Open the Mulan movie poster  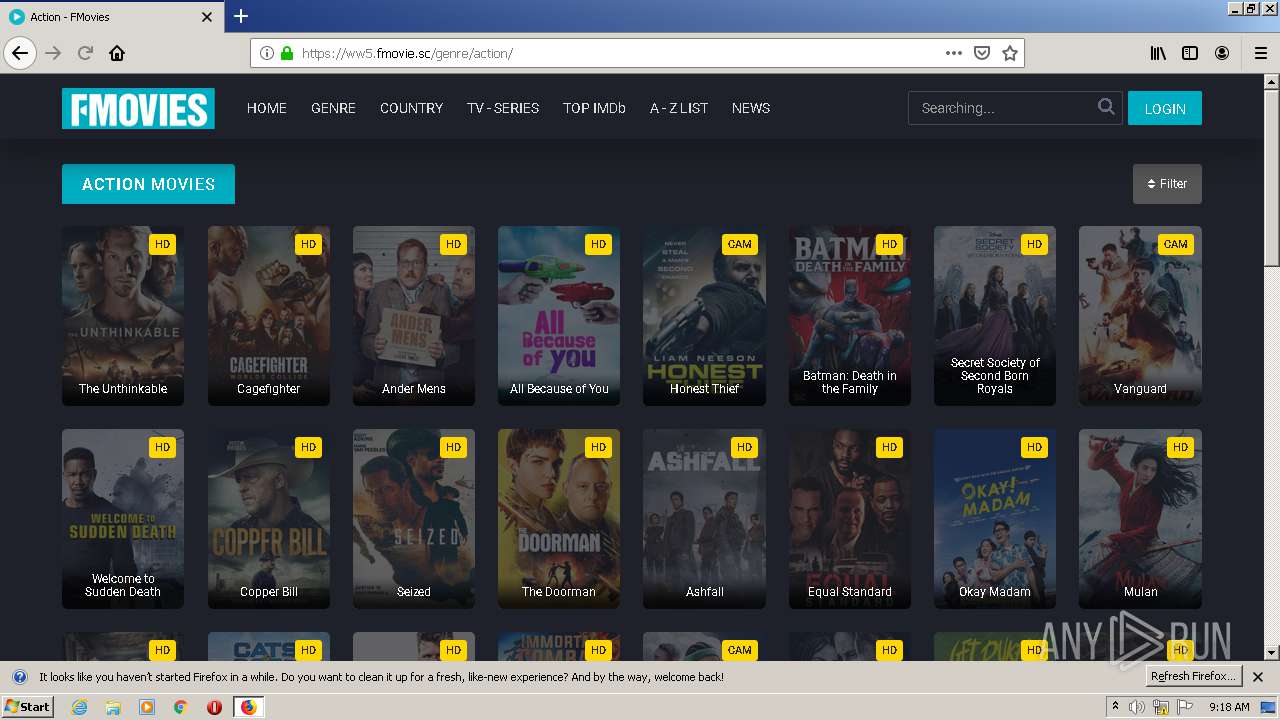[x=1140, y=519]
